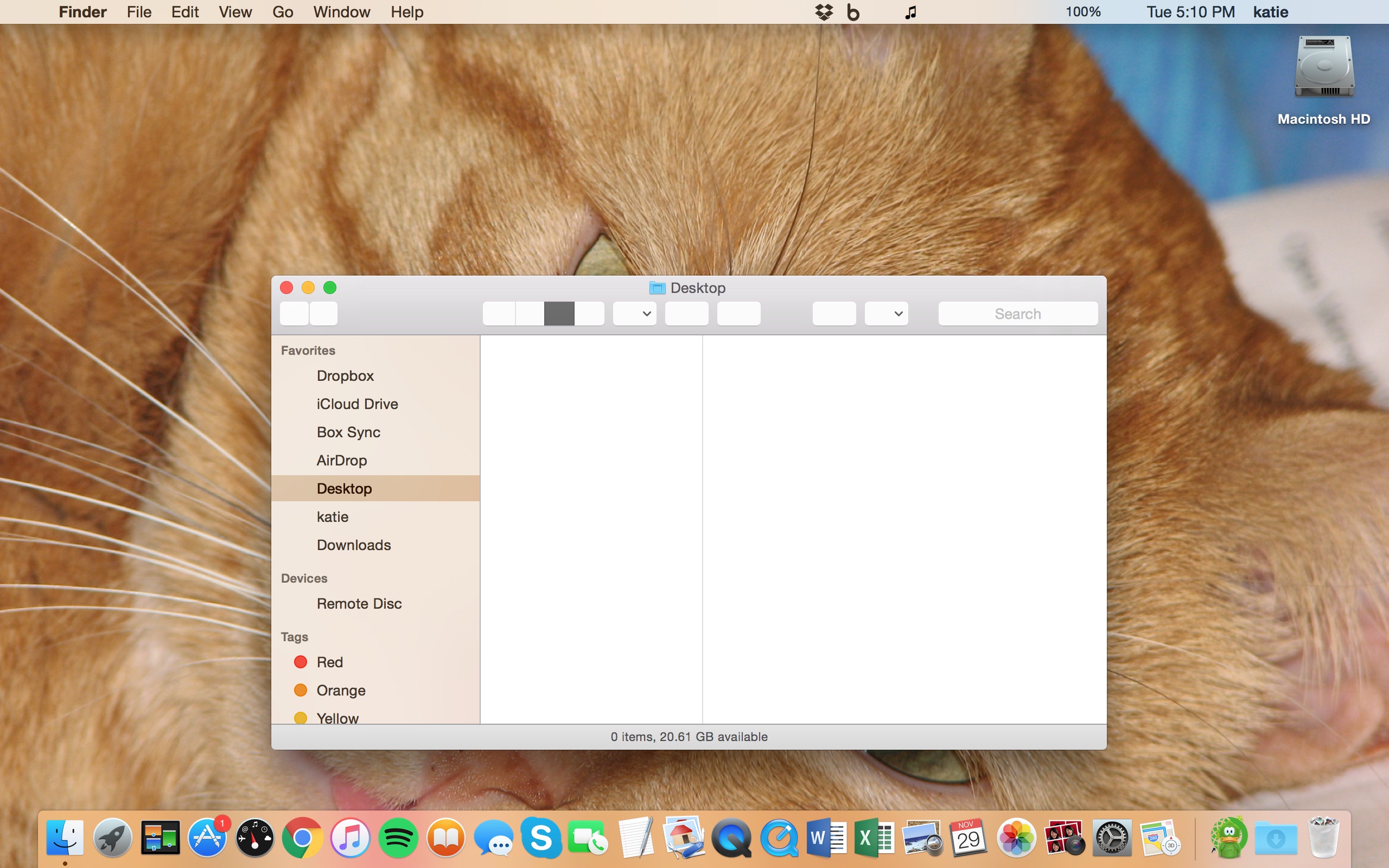The width and height of the screenshot is (1389, 868).
Task: Select Downloads in the Finder sidebar
Action: (354, 545)
